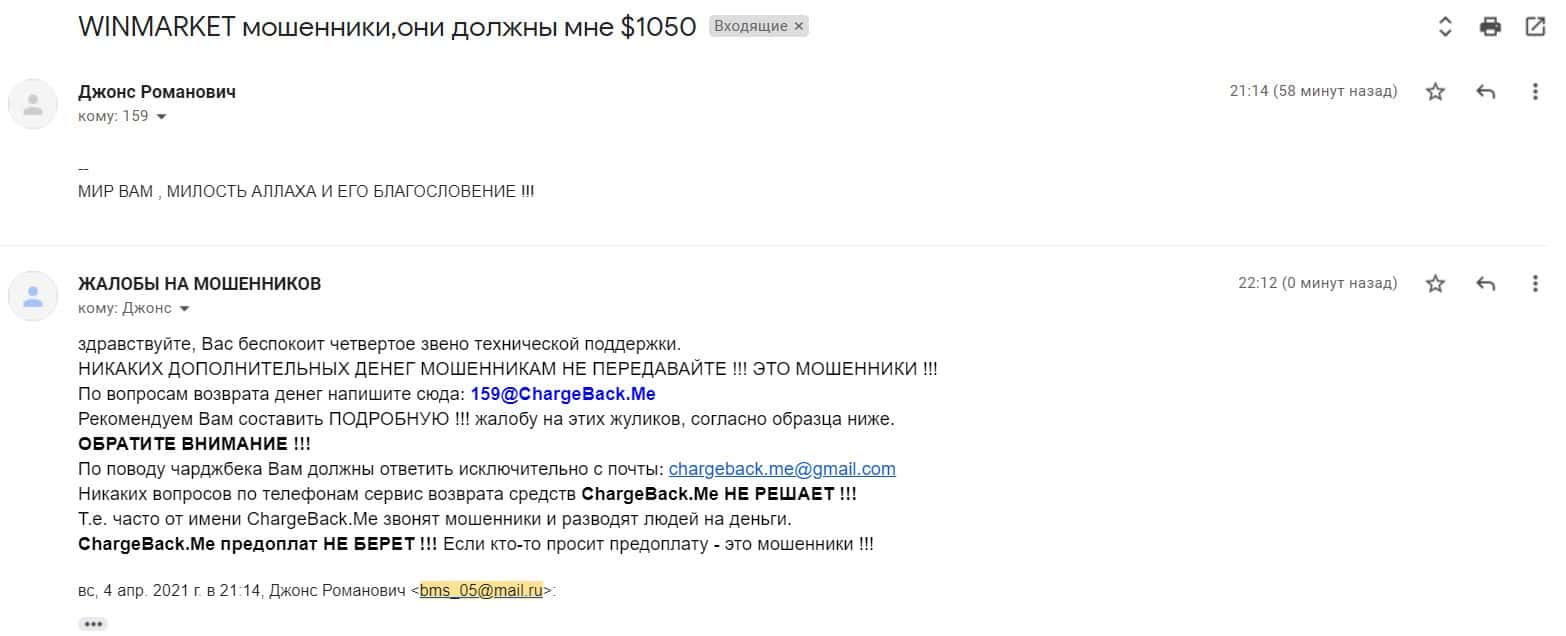The height and width of the screenshot is (636, 1566).
Task: Expand all messages in the thread
Action: 1444,27
